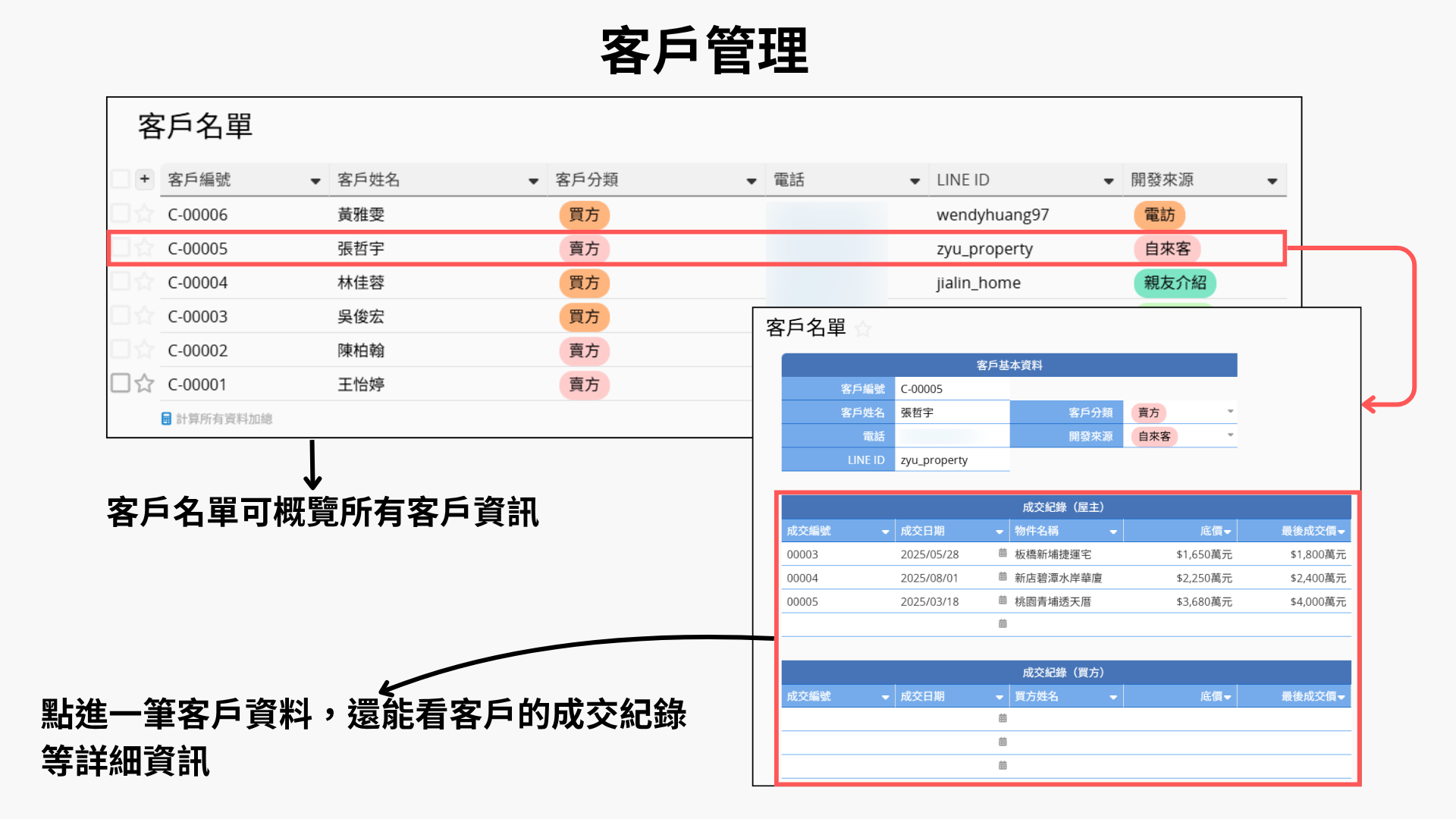The image size is (1456, 819).
Task: Open the 開發來源 column header dropdown
Action: coord(1272,180)
